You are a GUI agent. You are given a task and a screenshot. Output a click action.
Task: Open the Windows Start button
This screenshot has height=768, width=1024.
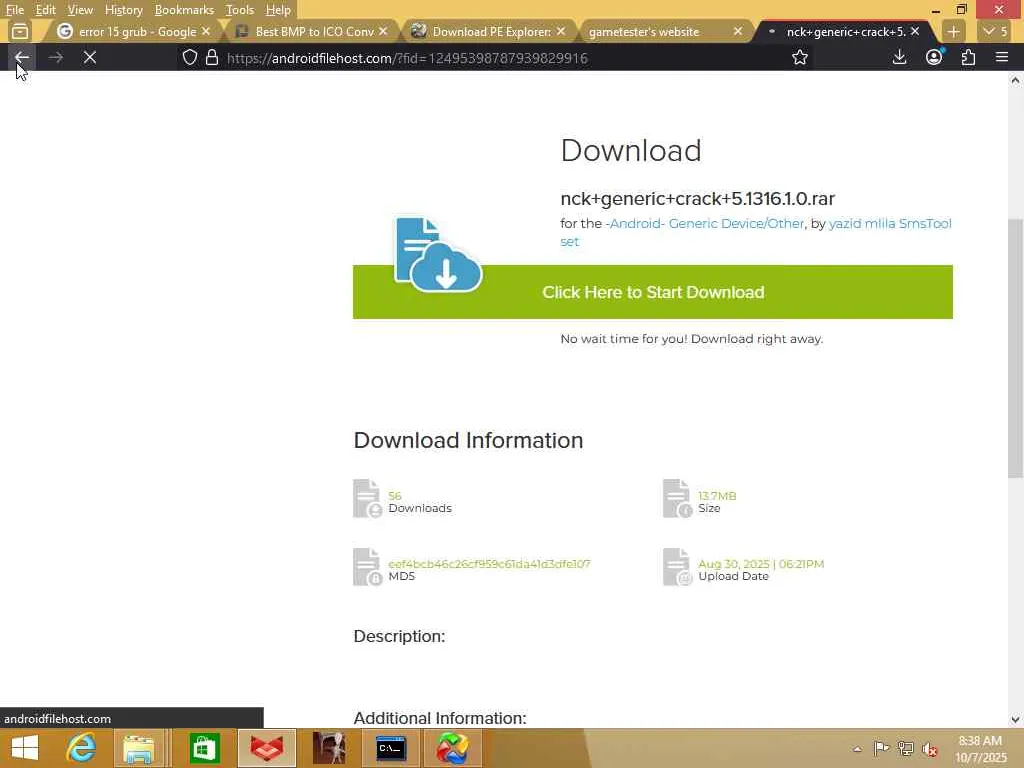25,748
